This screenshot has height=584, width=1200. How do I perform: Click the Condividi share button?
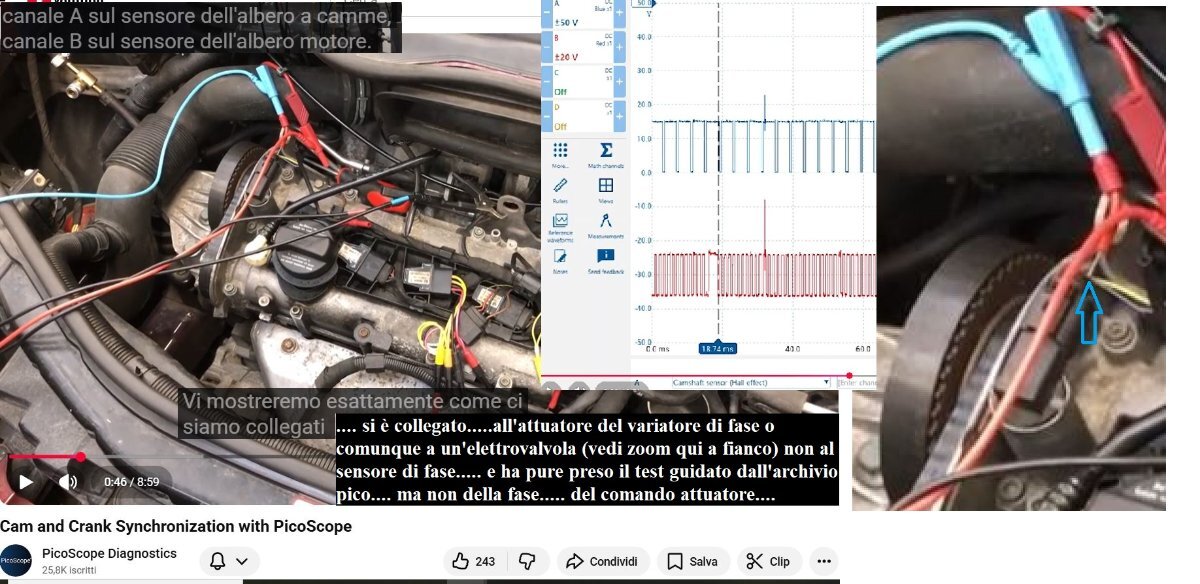tap(603, 561)
